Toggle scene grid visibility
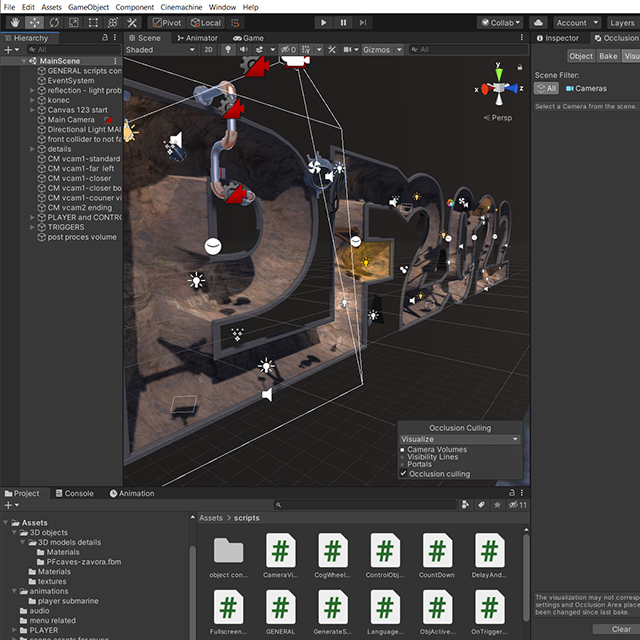 pyautogui.click(x=305, y=50)
